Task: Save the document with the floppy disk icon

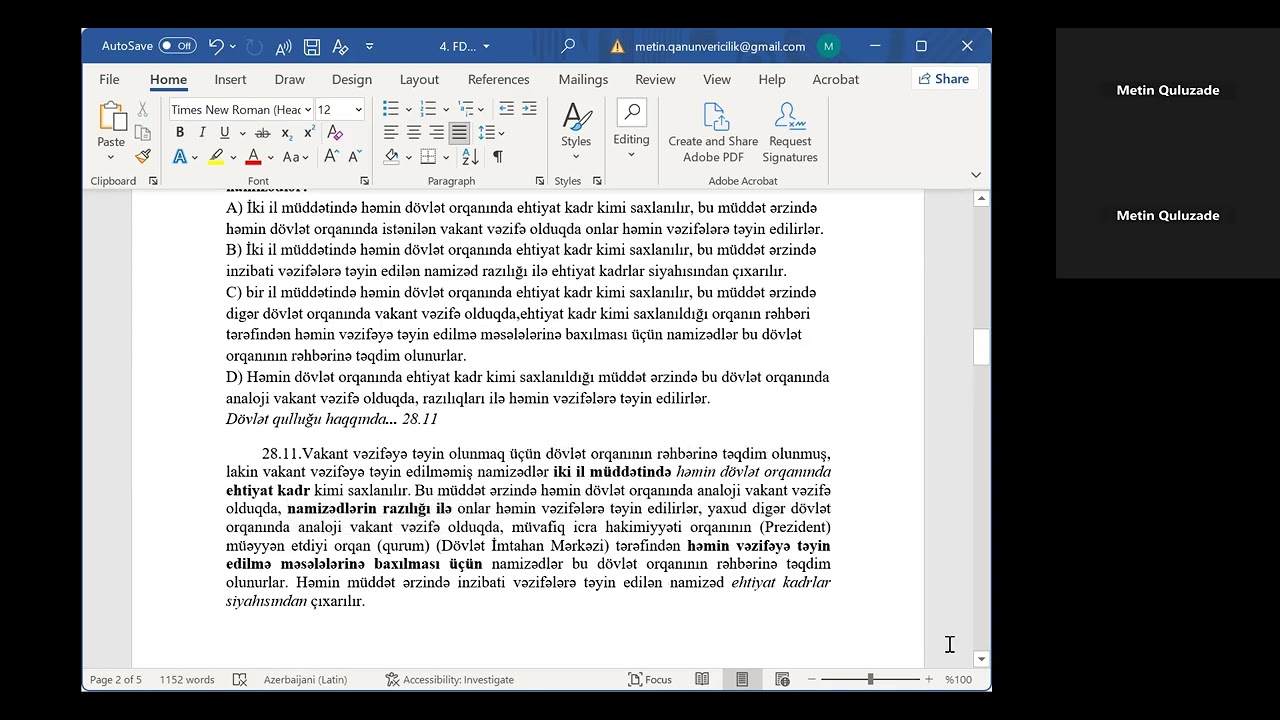Action: [x=312, y=46]
